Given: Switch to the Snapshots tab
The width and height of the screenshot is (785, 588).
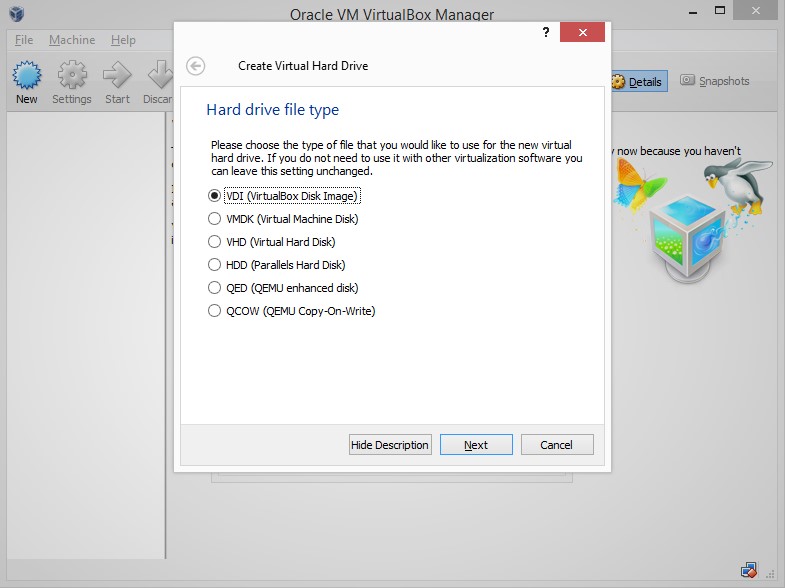Looking at the screenshot, I should point(714,81).
